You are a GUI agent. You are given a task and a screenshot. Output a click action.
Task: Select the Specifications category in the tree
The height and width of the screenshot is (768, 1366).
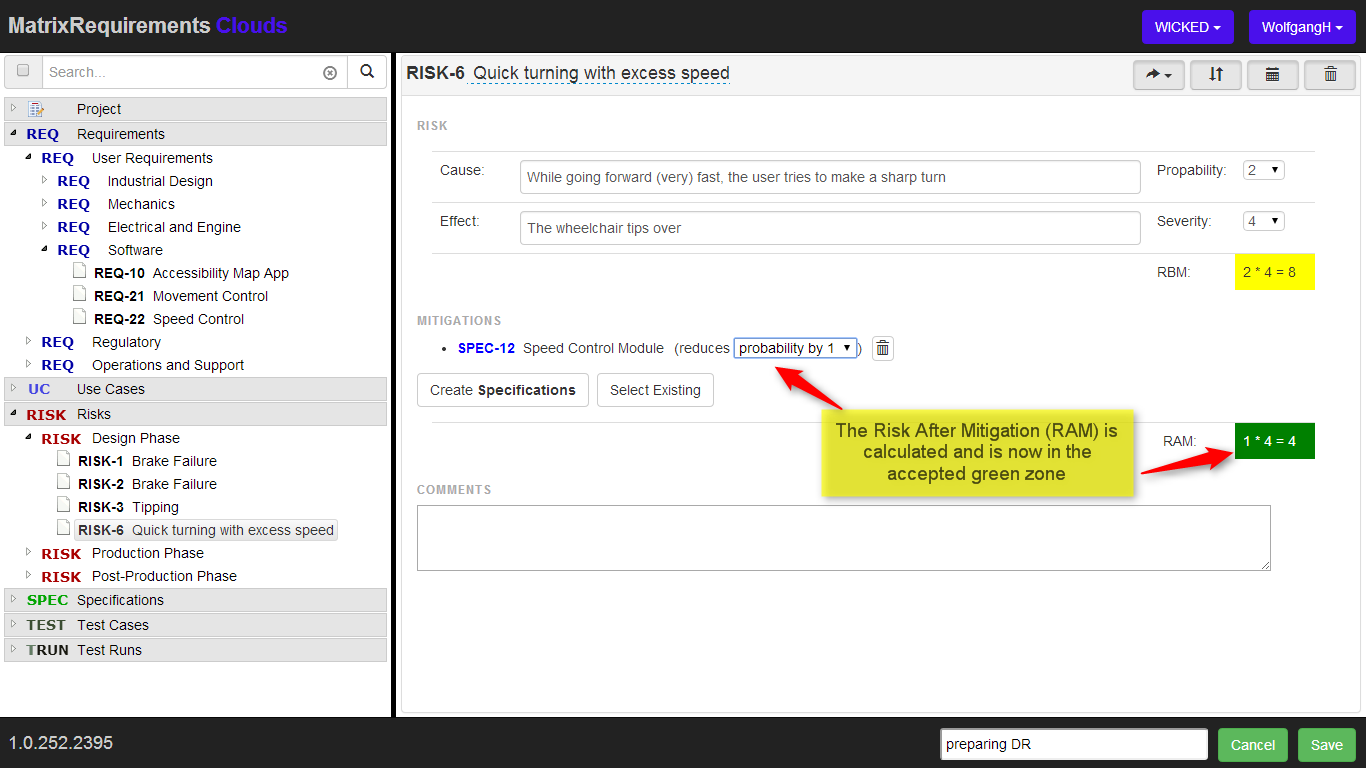196,600
